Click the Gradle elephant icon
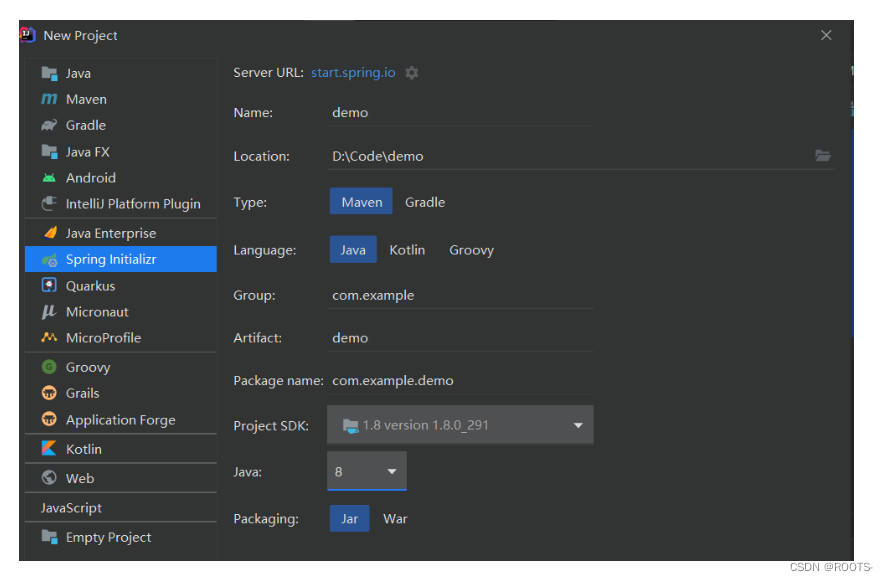 (49, 125)
